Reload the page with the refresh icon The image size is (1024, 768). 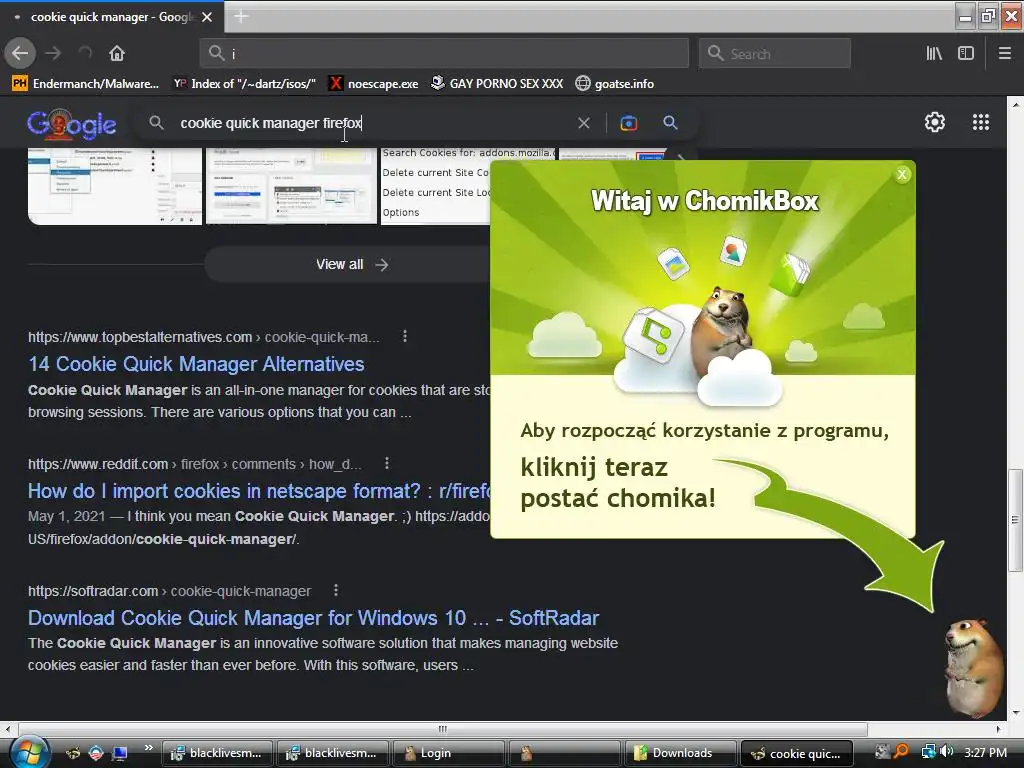85,53
